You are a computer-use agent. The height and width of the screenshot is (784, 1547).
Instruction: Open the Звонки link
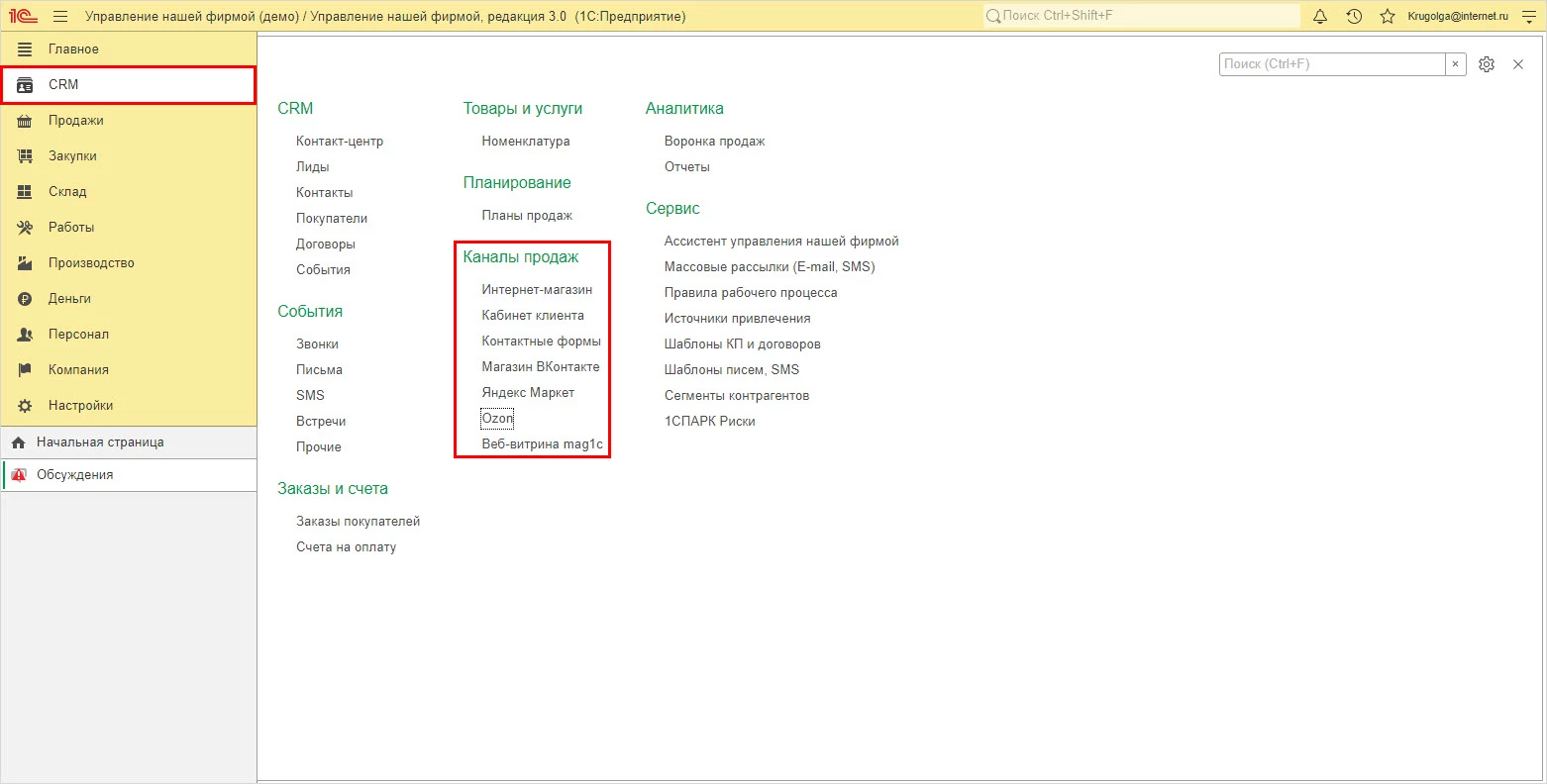(x=317, y=344)
